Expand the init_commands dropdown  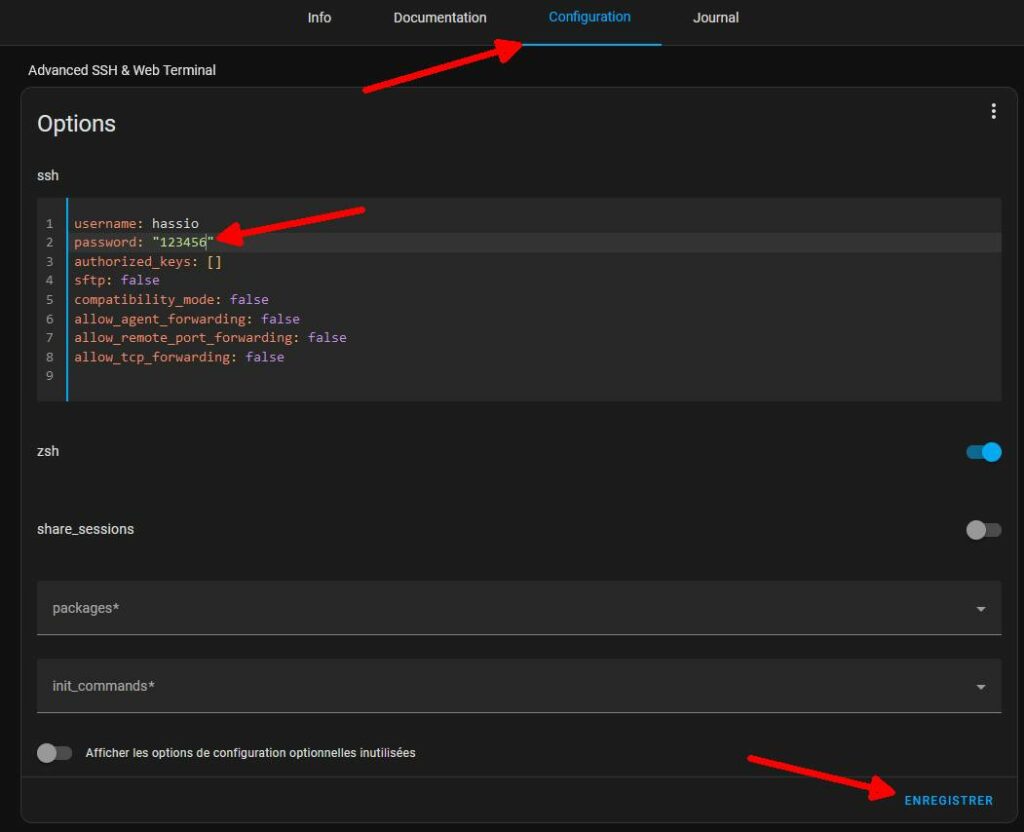pos(519,686)
